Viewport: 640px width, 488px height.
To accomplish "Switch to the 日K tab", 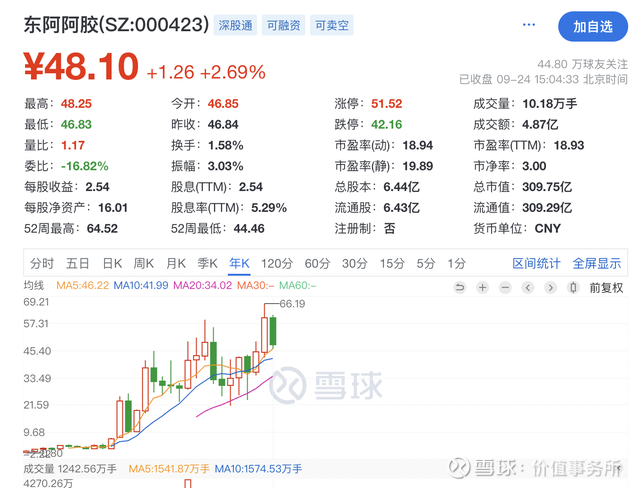I will coord(112,264).
